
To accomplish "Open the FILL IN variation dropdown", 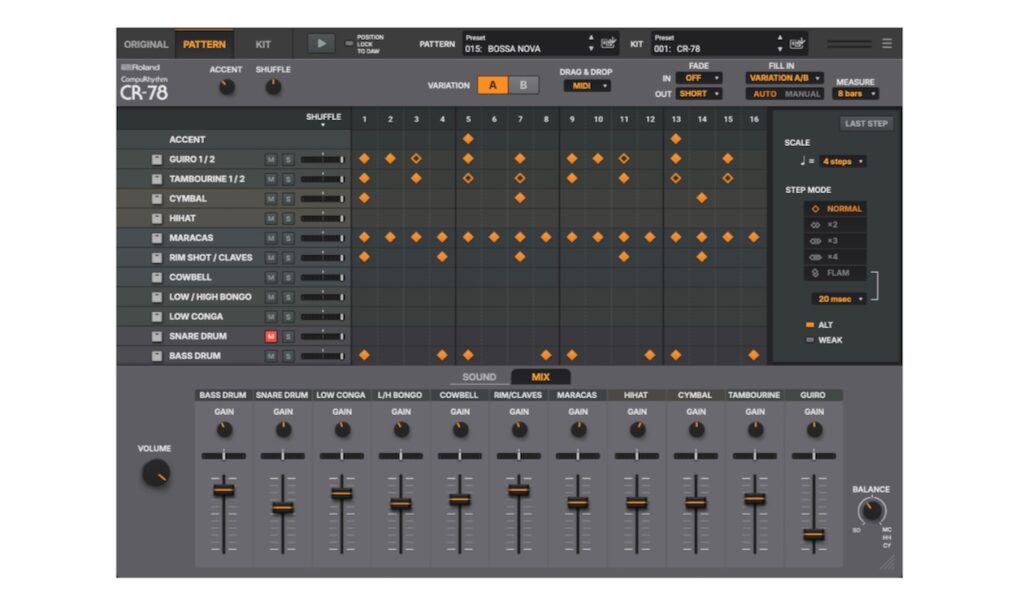I will click(784, 78).
